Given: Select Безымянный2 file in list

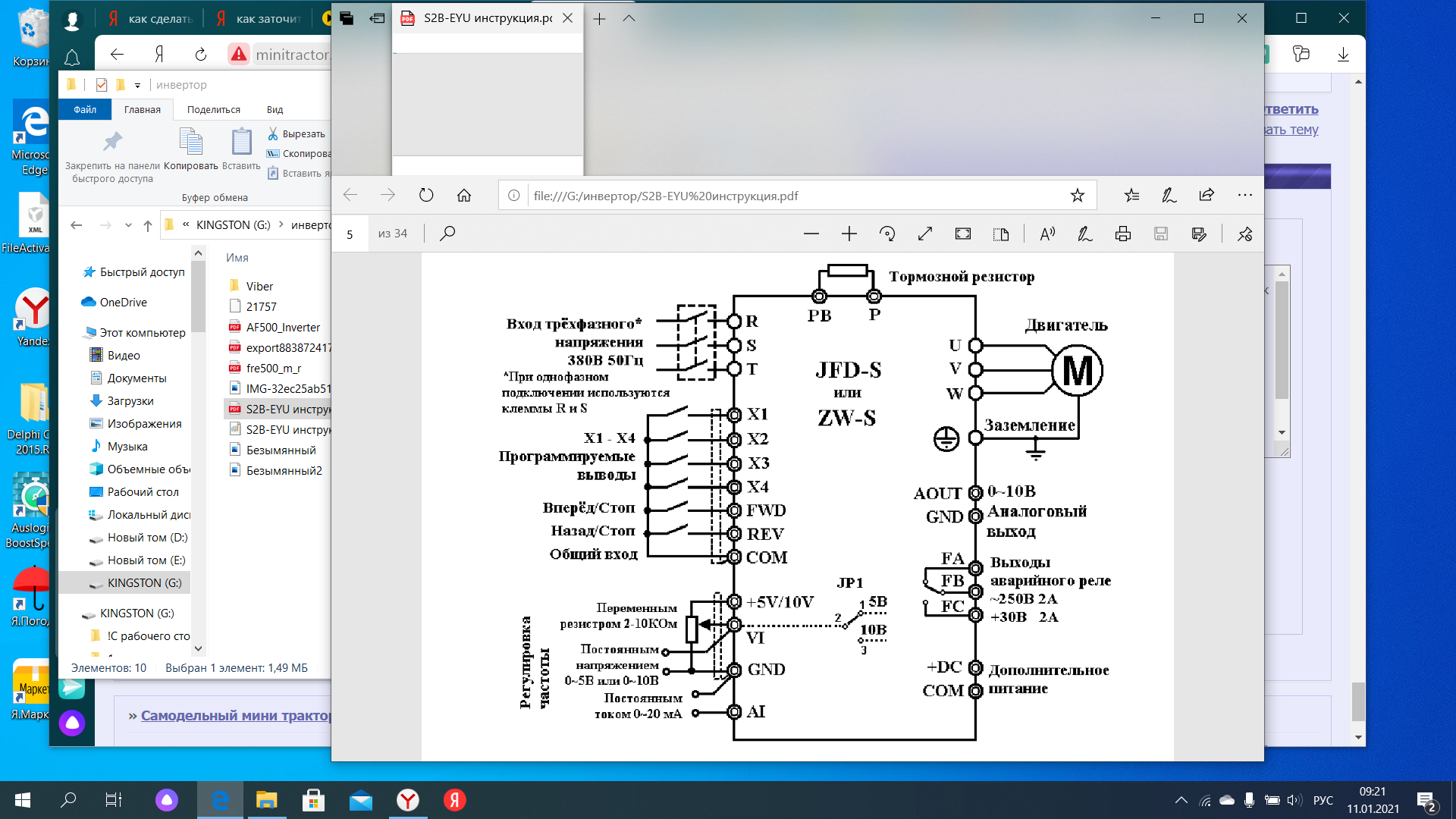Looking at the screenshot, I should (275, 470).
